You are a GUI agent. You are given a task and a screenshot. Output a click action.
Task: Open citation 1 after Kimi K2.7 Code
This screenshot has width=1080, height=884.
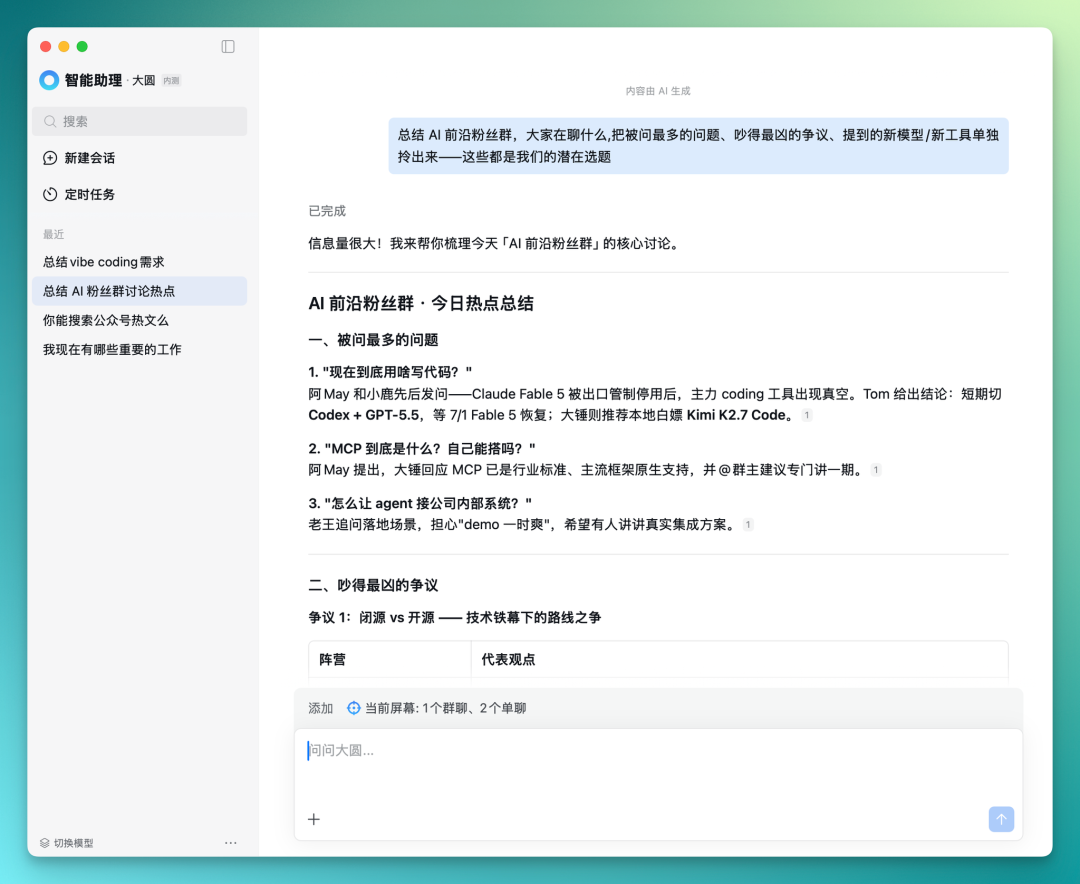point(807,415)
